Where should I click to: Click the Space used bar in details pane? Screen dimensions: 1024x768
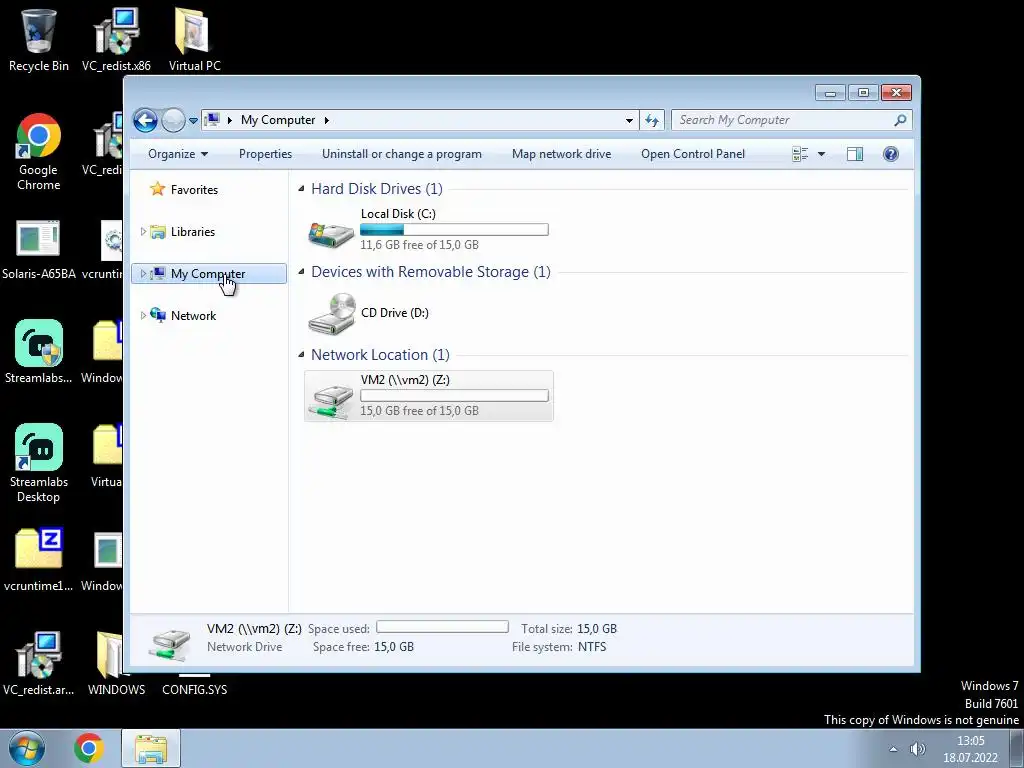(442, 627)
